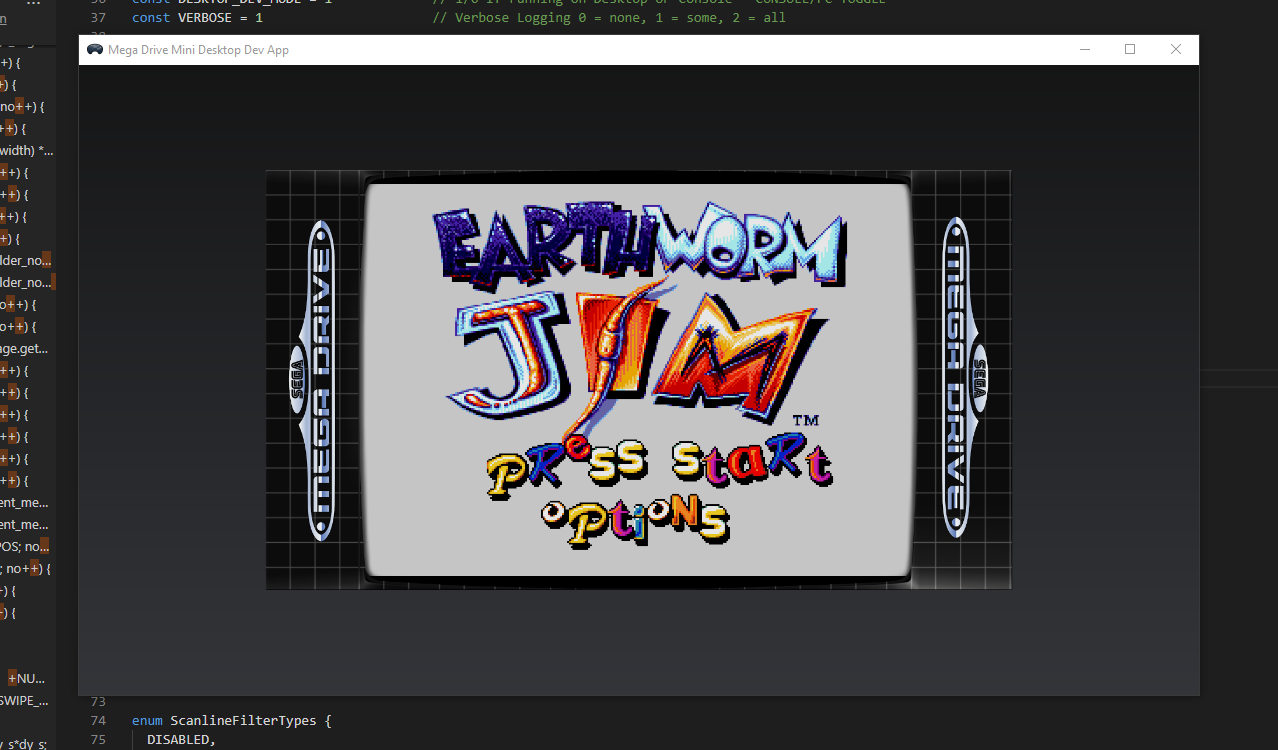Click 'enum ScanlineFilterTypes {' in the code editor

(x=231, y=720)
